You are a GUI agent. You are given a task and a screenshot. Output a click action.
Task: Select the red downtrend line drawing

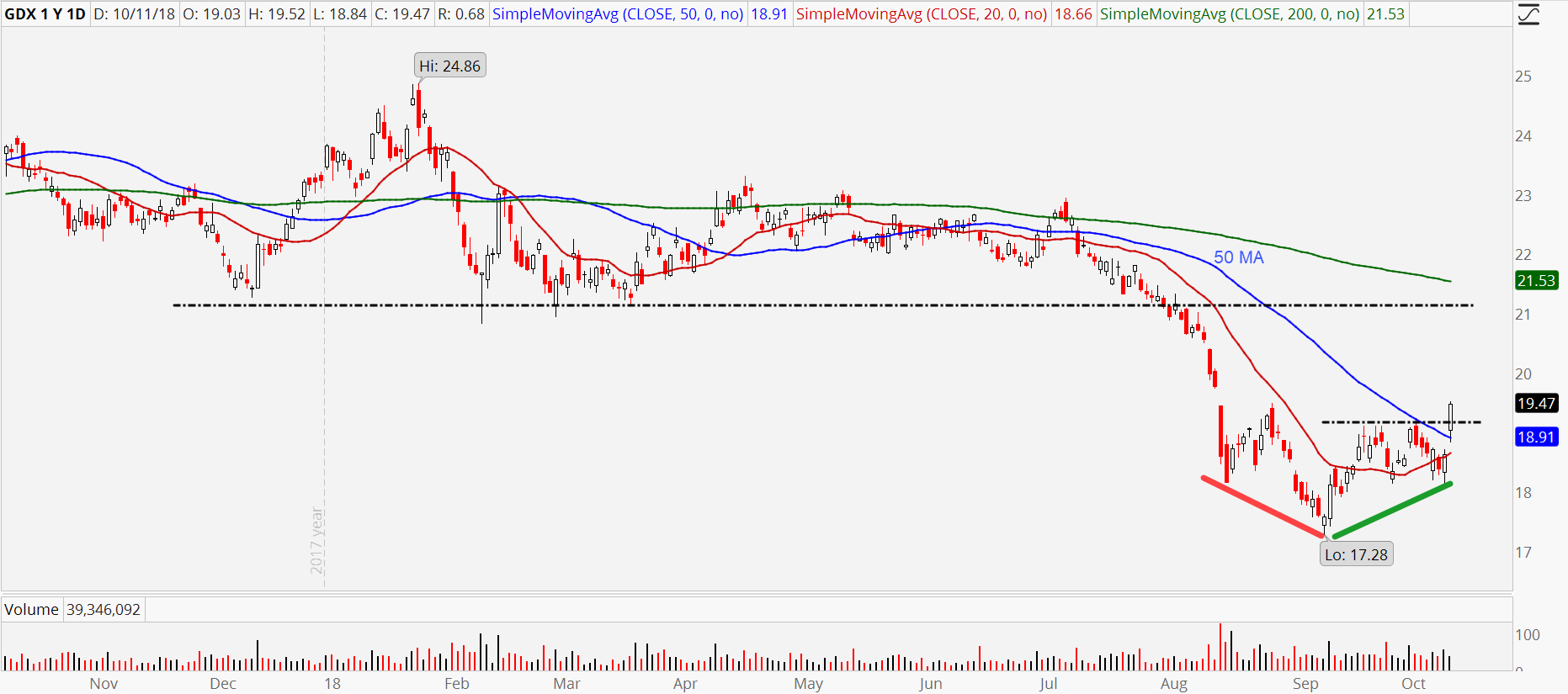coord(1263,506)
